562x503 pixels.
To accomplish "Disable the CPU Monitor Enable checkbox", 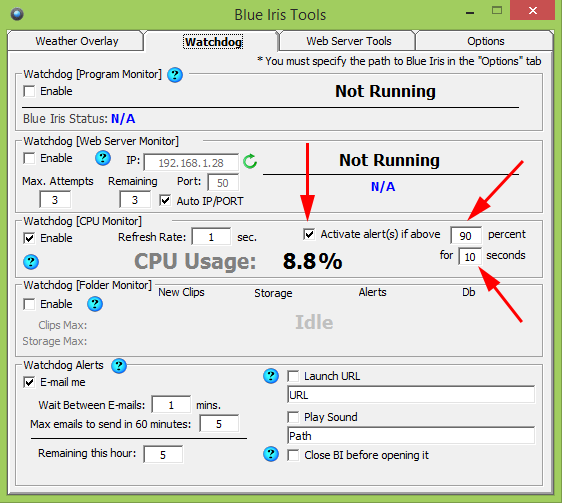I will coord(29,238).
